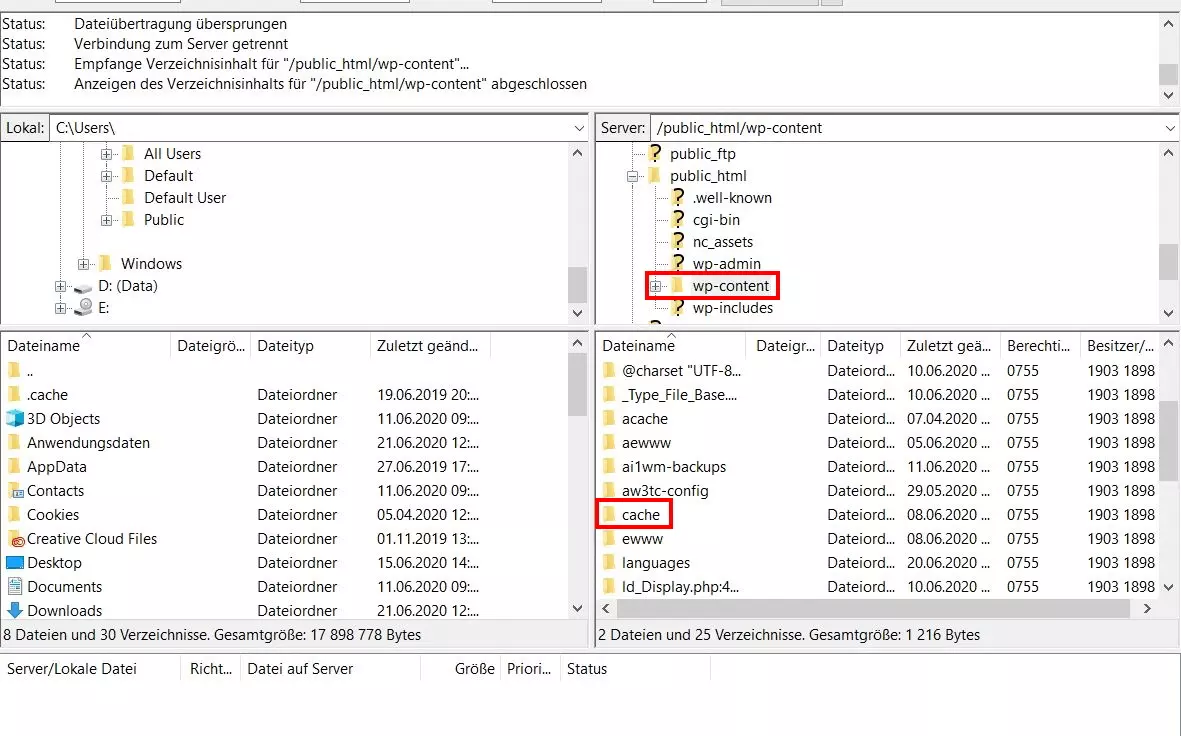Click the Documents icon in local list

(x=14, y=586)
